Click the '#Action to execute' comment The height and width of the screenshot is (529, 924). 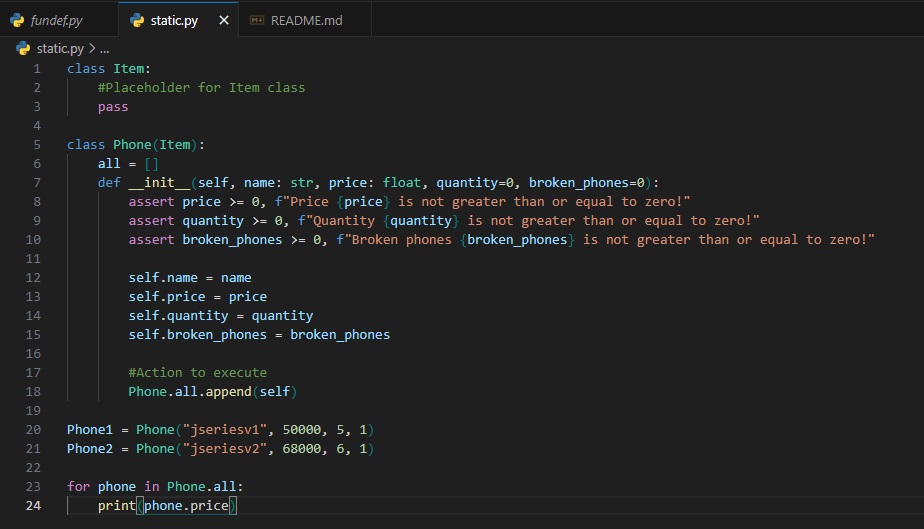(x=197, y=372)
